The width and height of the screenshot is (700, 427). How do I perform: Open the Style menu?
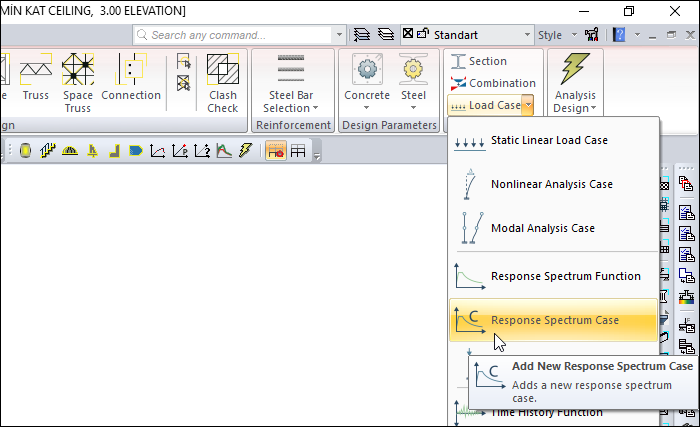tap(556, 35)
